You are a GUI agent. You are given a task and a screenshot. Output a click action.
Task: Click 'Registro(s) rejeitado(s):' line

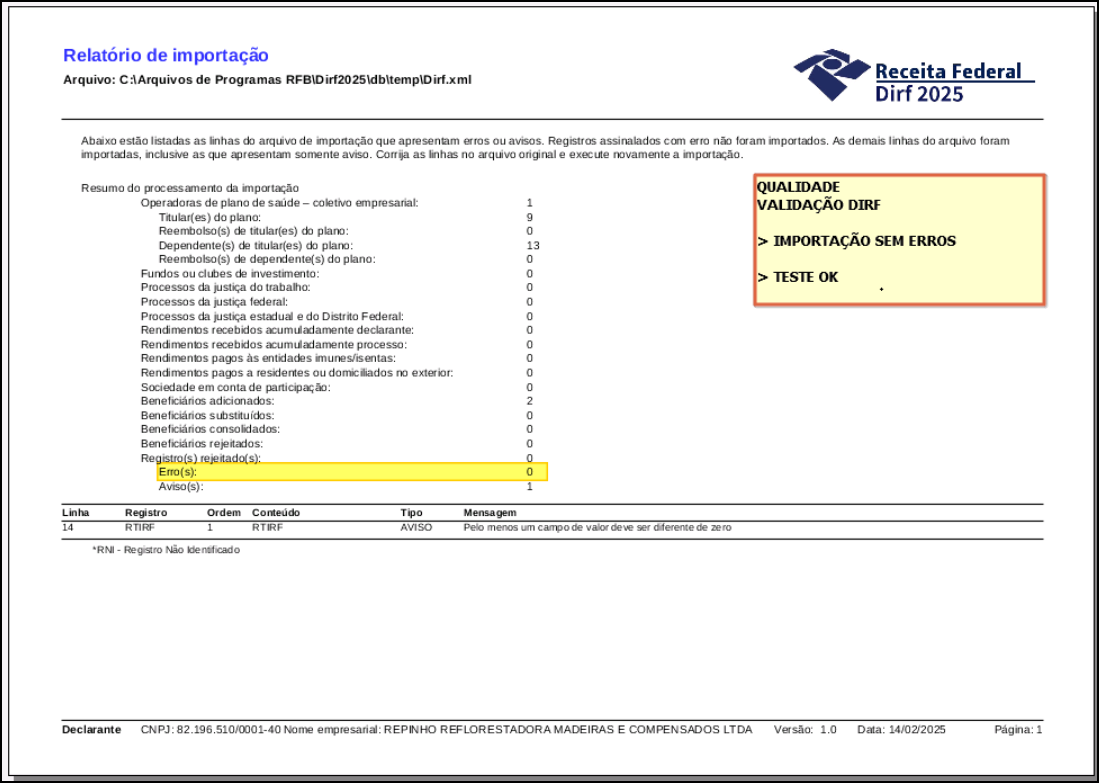pos(200,458)
